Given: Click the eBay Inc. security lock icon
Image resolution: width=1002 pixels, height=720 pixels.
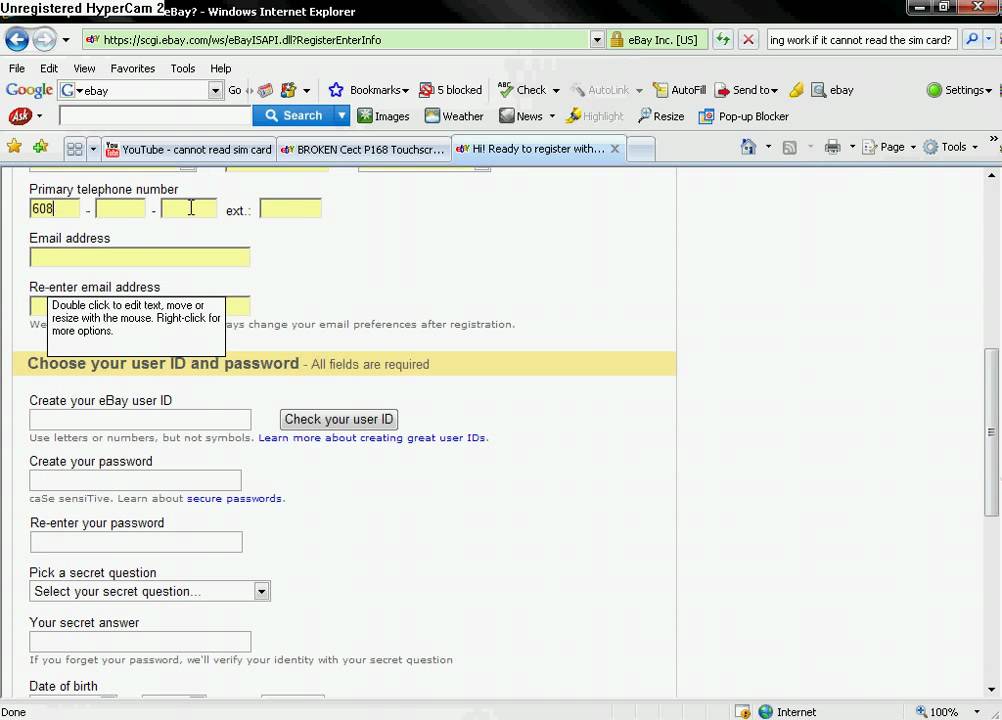Looking at the screenshot, I should (617, 40).
